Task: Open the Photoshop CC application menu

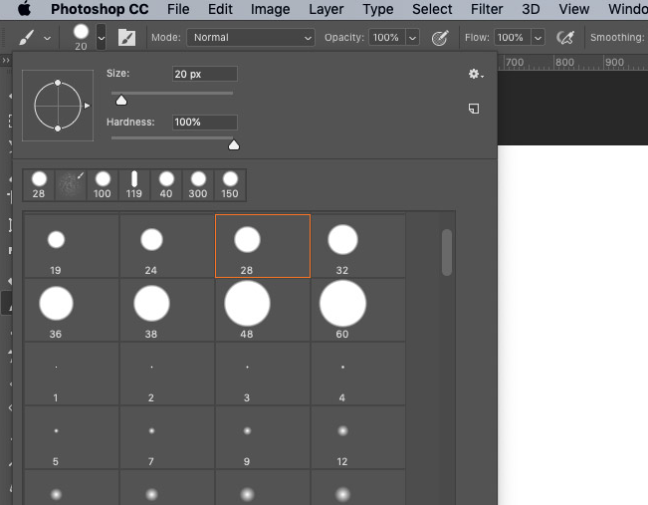Action: 100,9
